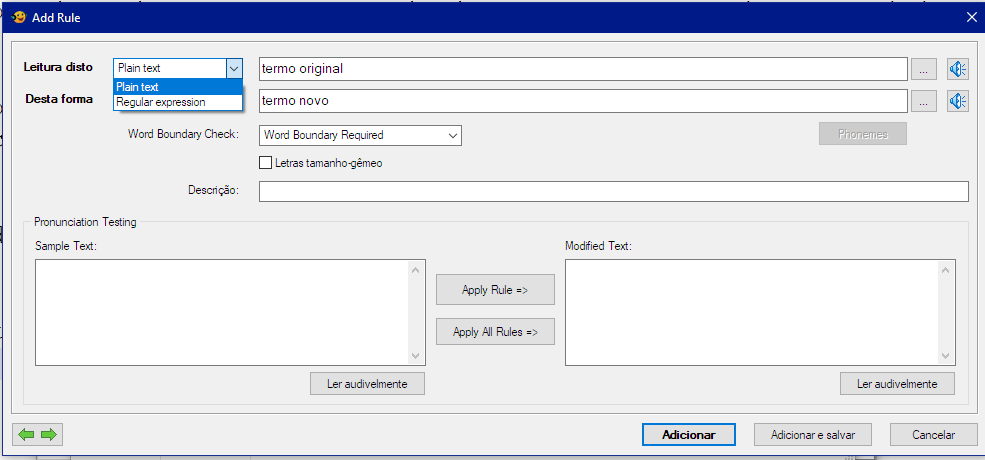Click 'Ler audivelmente' under Modified Text

click(x=897, y=384)
